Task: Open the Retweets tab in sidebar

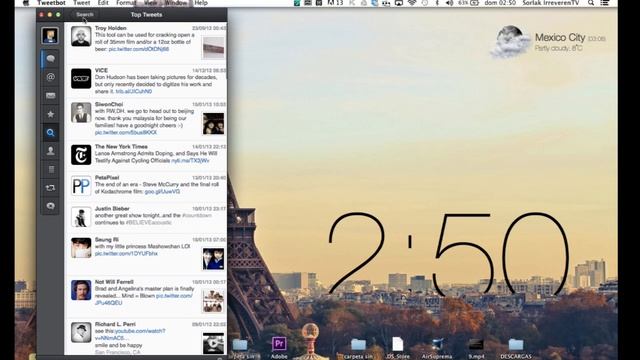Action: click(x=50, y=188)
